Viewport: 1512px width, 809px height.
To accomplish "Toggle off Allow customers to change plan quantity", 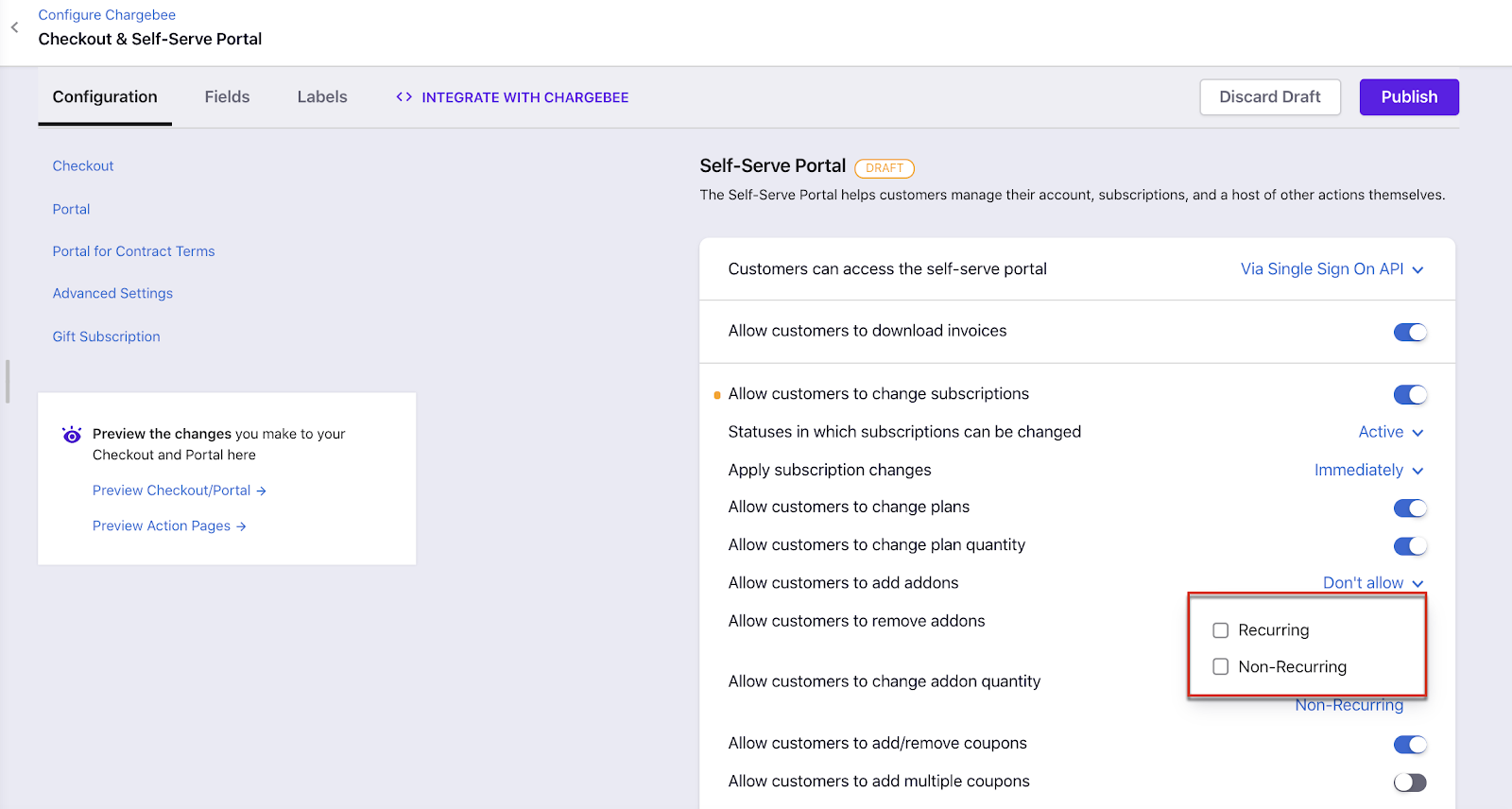I will pos(1409,546).
